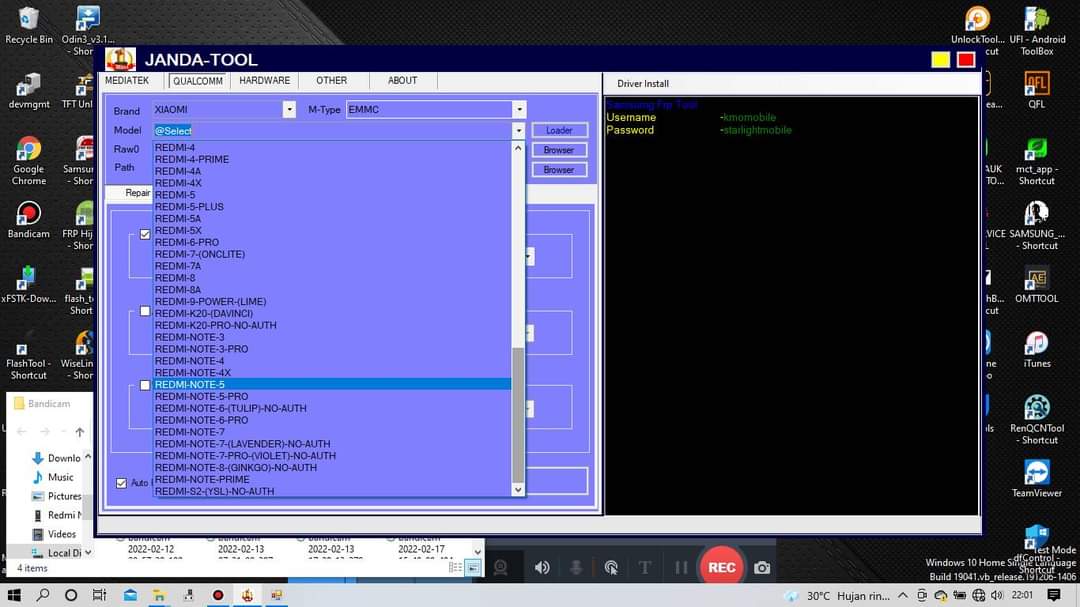This screenshot has width=1080, height=607.
Task: Click model list scrollbar thumb
Action: 518,415
